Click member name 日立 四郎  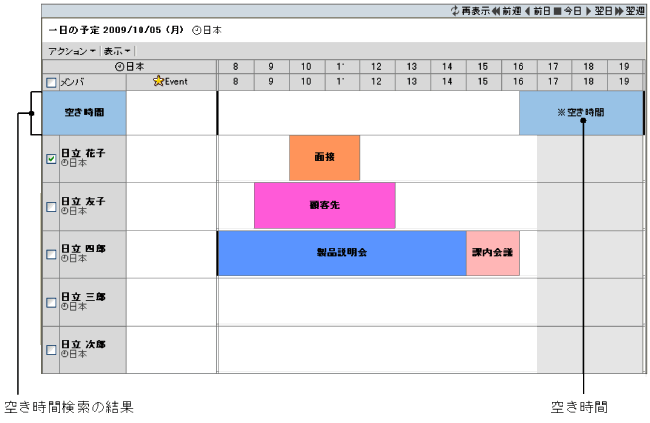point(83,249)
